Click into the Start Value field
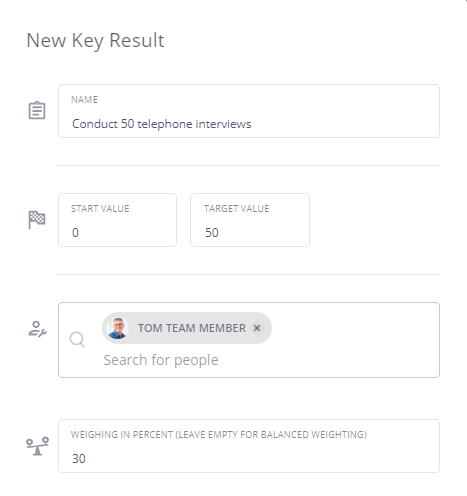The image size is (467, 496). coord(117,220)
